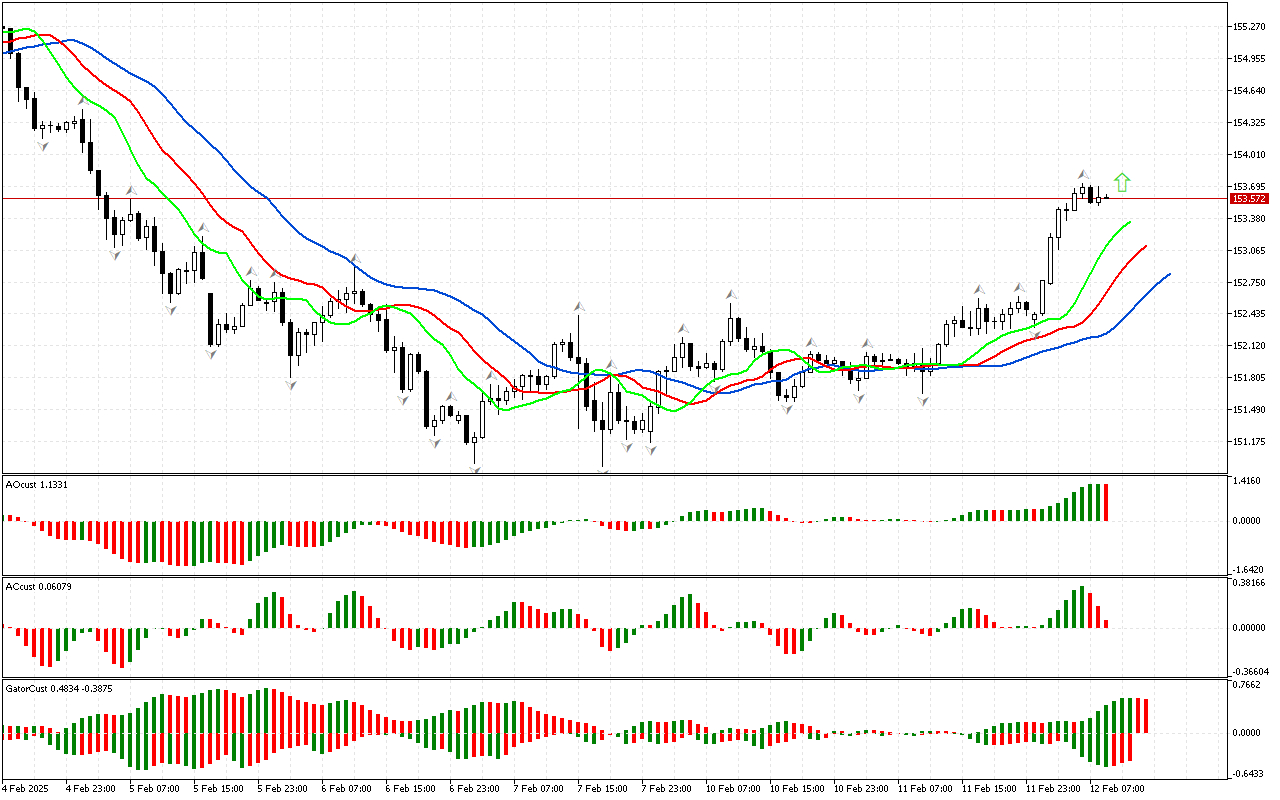Image resolution: width=1280 pixels, height=800 pixels.
Task: Click price scale value 153.695
Action: 1249,187
